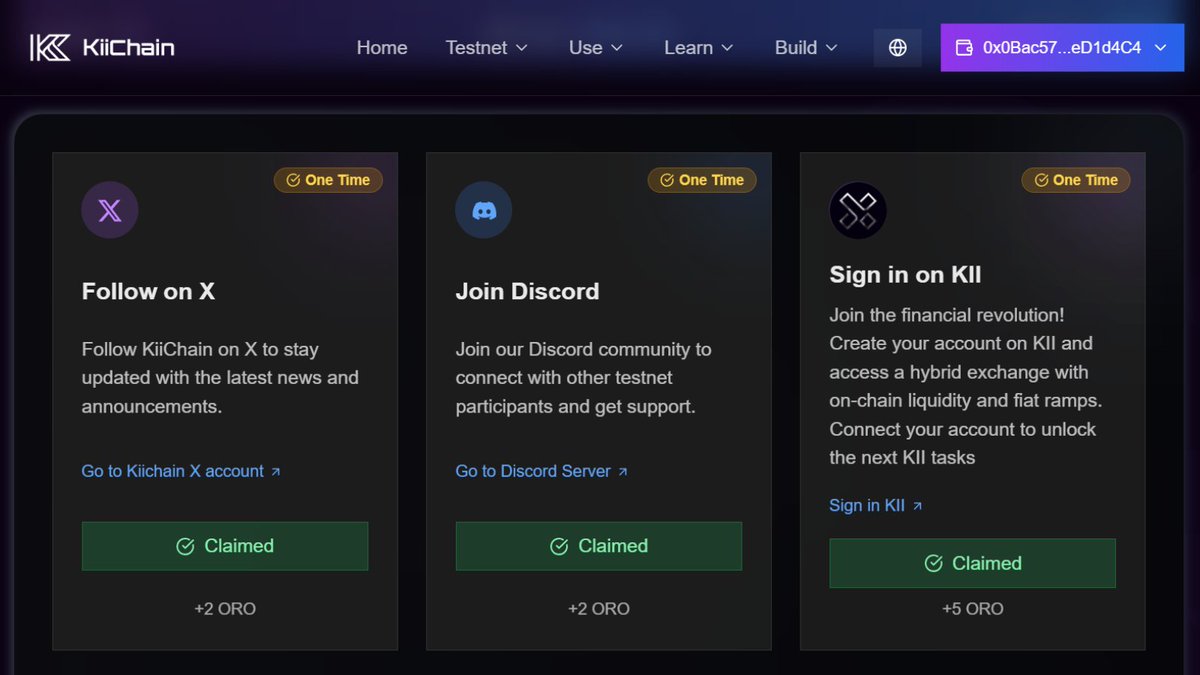Click the KII exchange logo icon
This screenshot has height=675, width=1200.
(858, 210)
